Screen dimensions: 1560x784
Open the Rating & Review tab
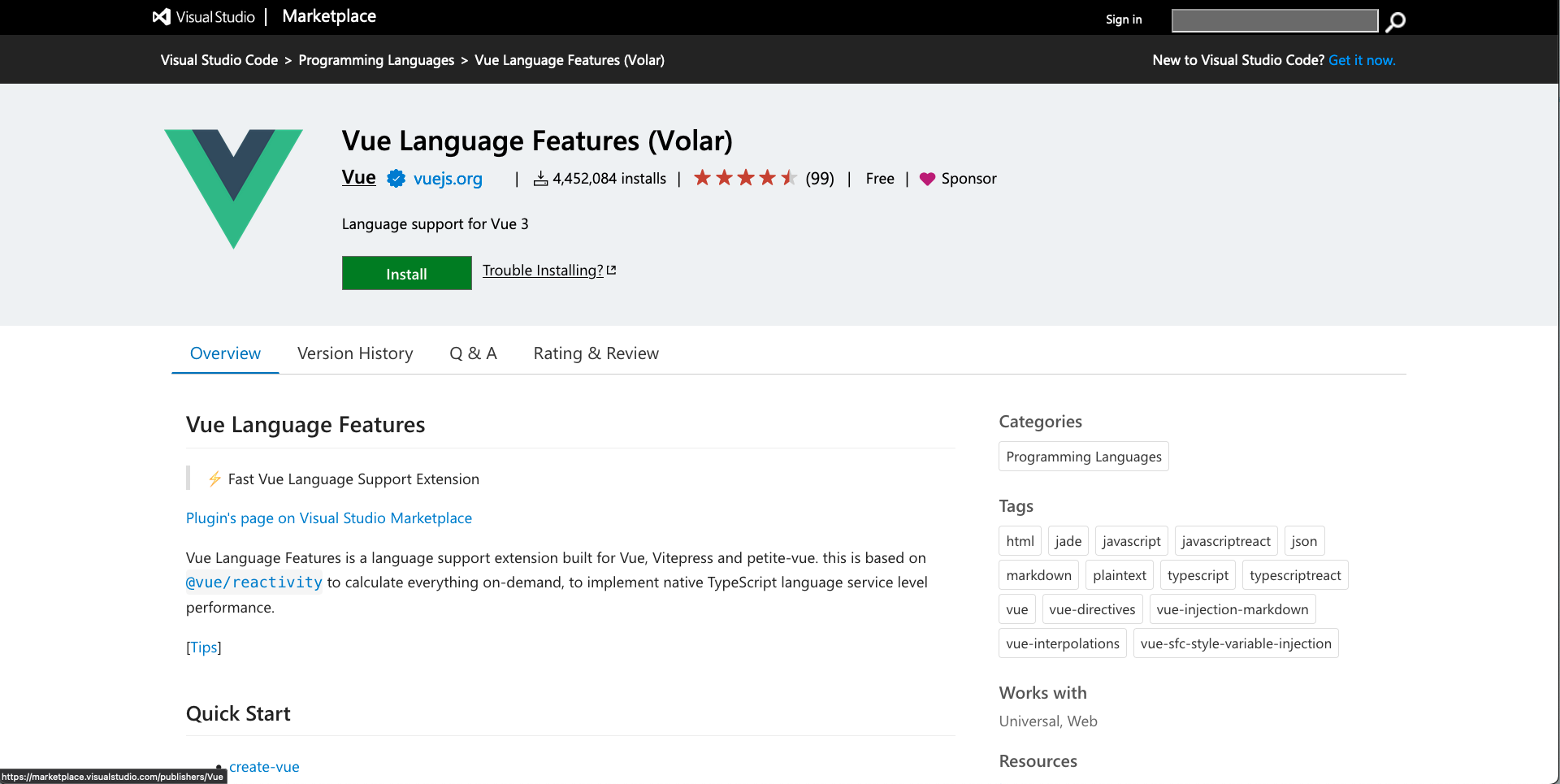coord(596,353)
